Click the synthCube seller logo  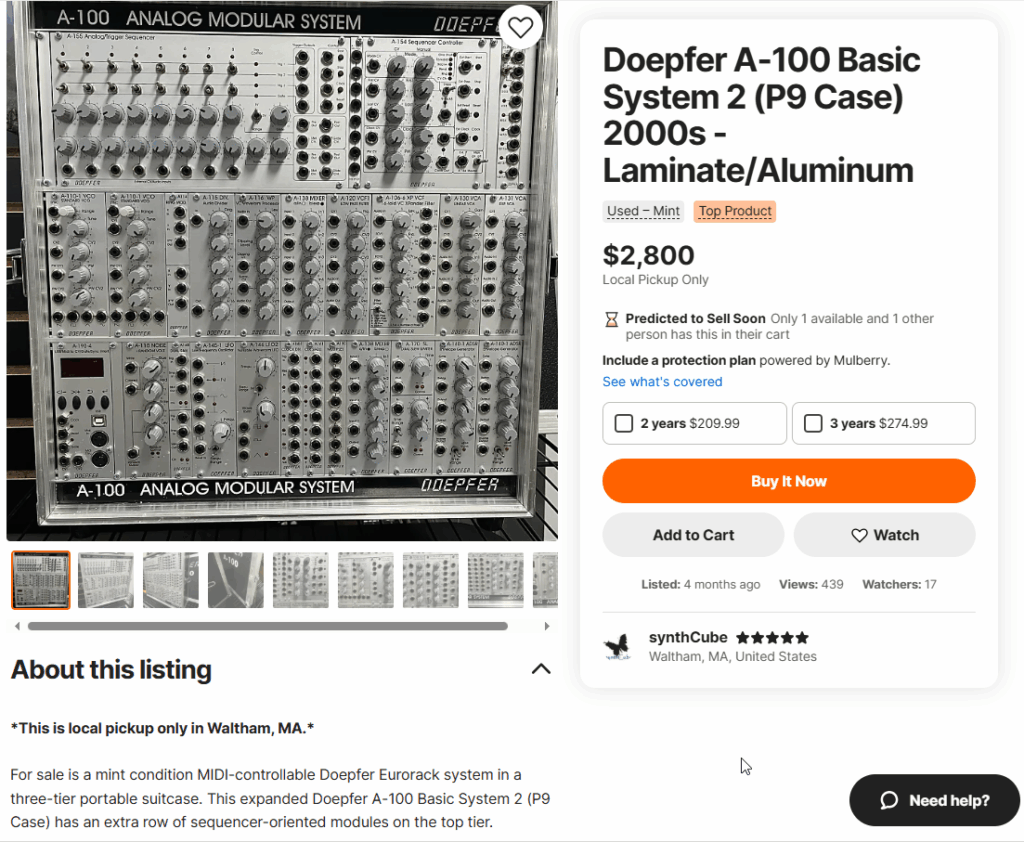(x=617, y=647)
